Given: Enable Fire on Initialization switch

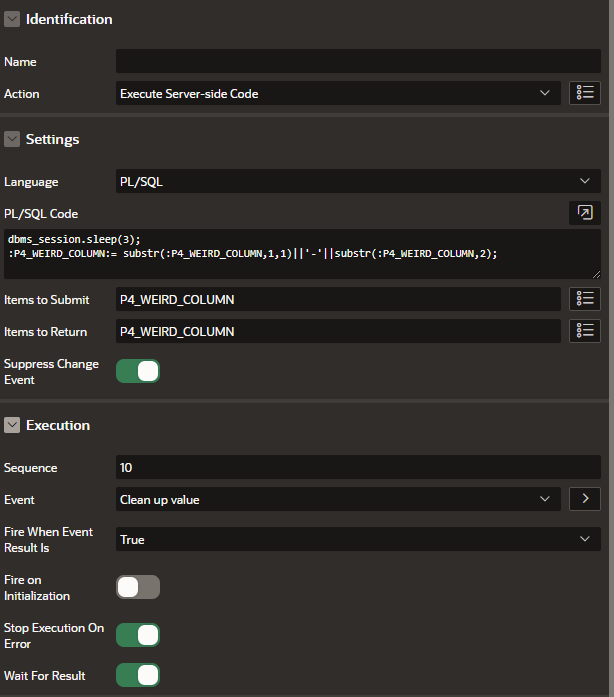Looking at the screenshot, I should (138, 587).
